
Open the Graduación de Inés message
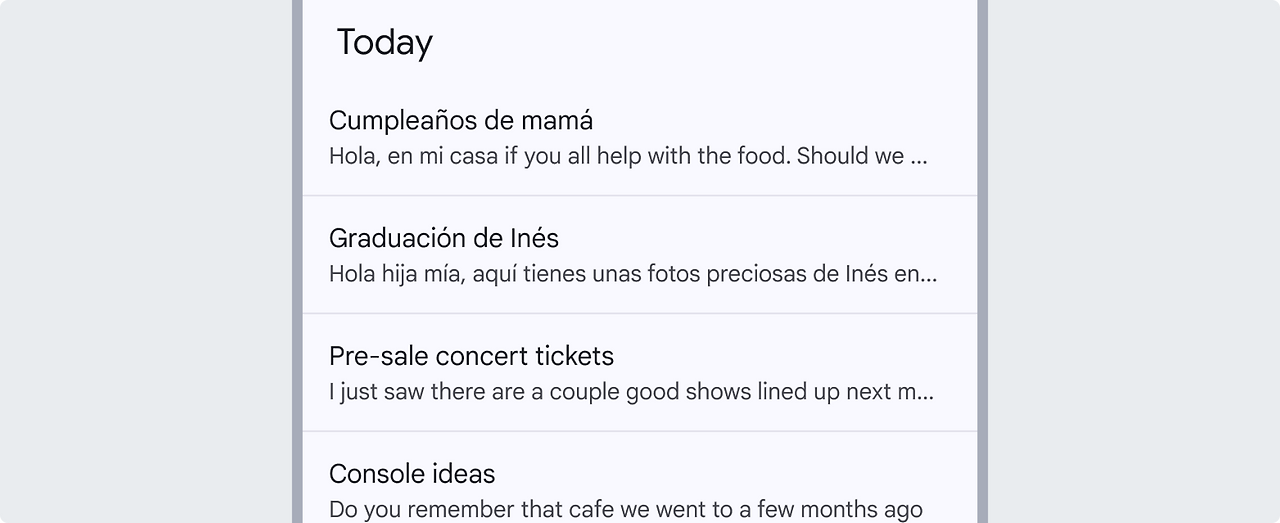tap(444, 239)
